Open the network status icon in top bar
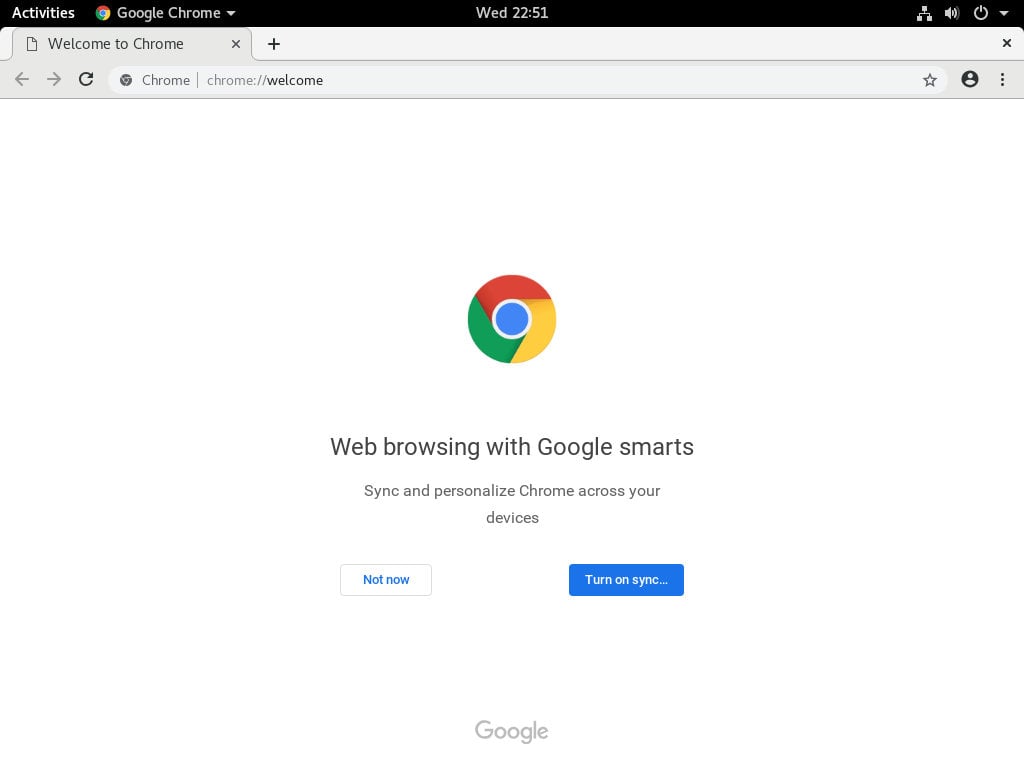 [x=924, y=13]
